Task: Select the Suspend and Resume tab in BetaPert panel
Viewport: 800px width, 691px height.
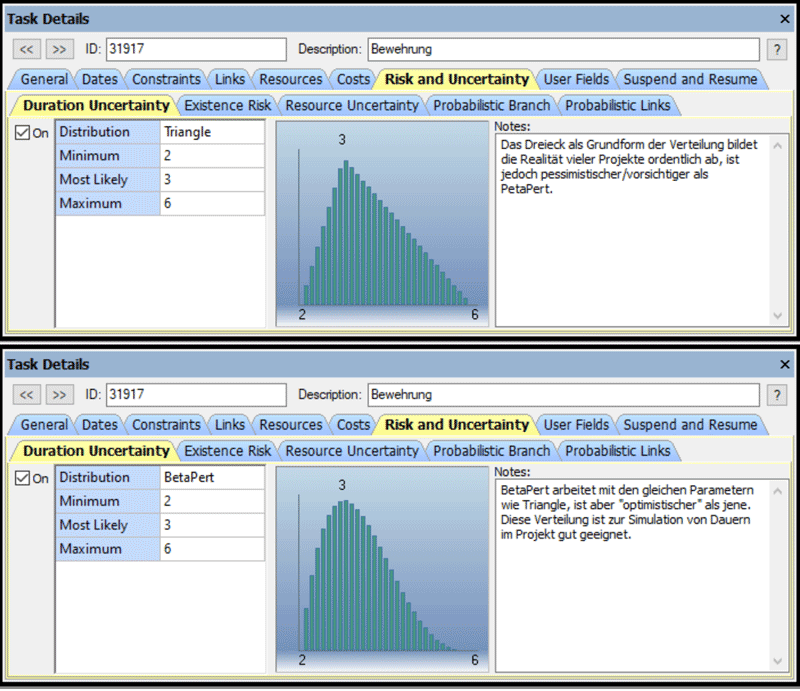Action: click(691, 425)
